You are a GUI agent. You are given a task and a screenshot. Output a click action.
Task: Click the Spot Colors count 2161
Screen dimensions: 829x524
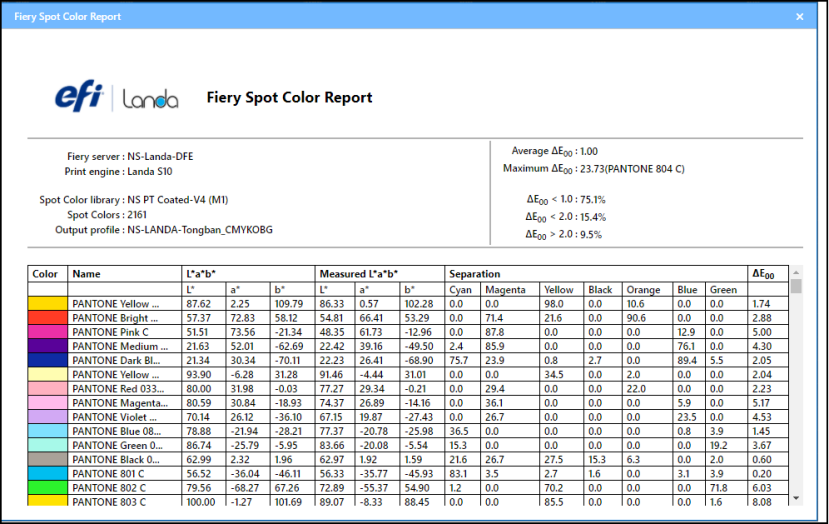(137, 215)
